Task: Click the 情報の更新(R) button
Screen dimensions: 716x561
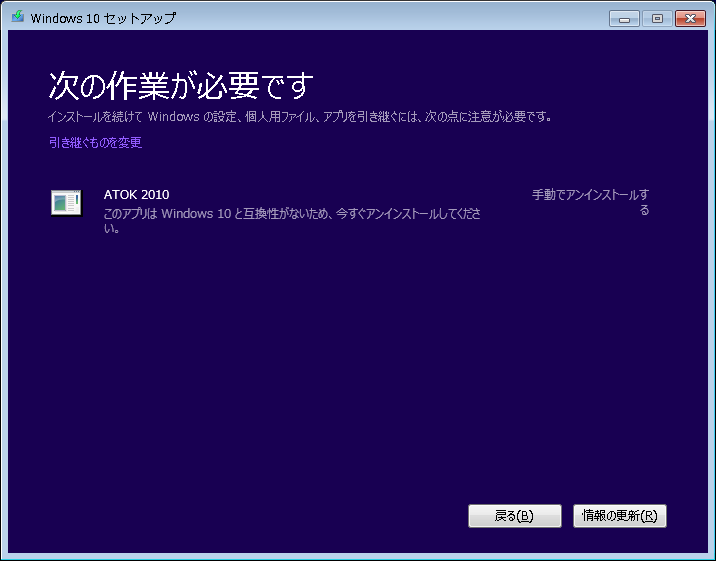Action: click(x=620, y=516)
